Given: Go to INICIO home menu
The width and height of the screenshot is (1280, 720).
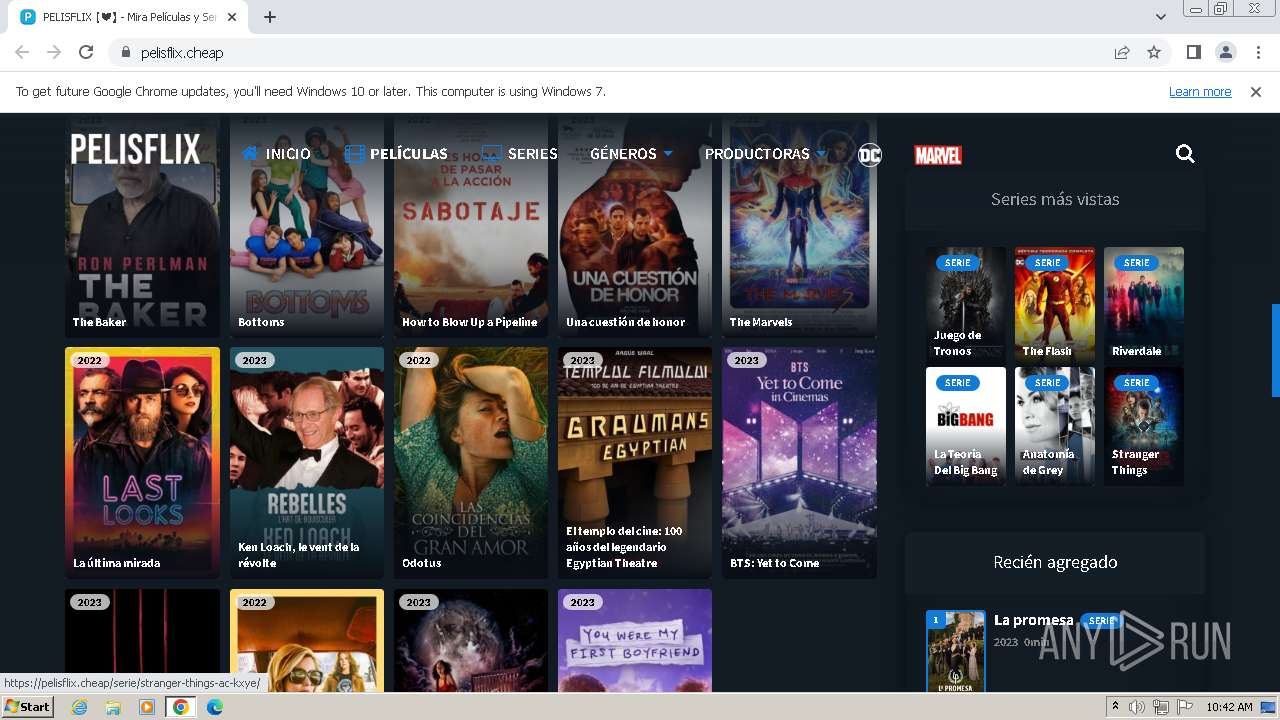Looking at the screenshot, I should click(x=277, y=154).
